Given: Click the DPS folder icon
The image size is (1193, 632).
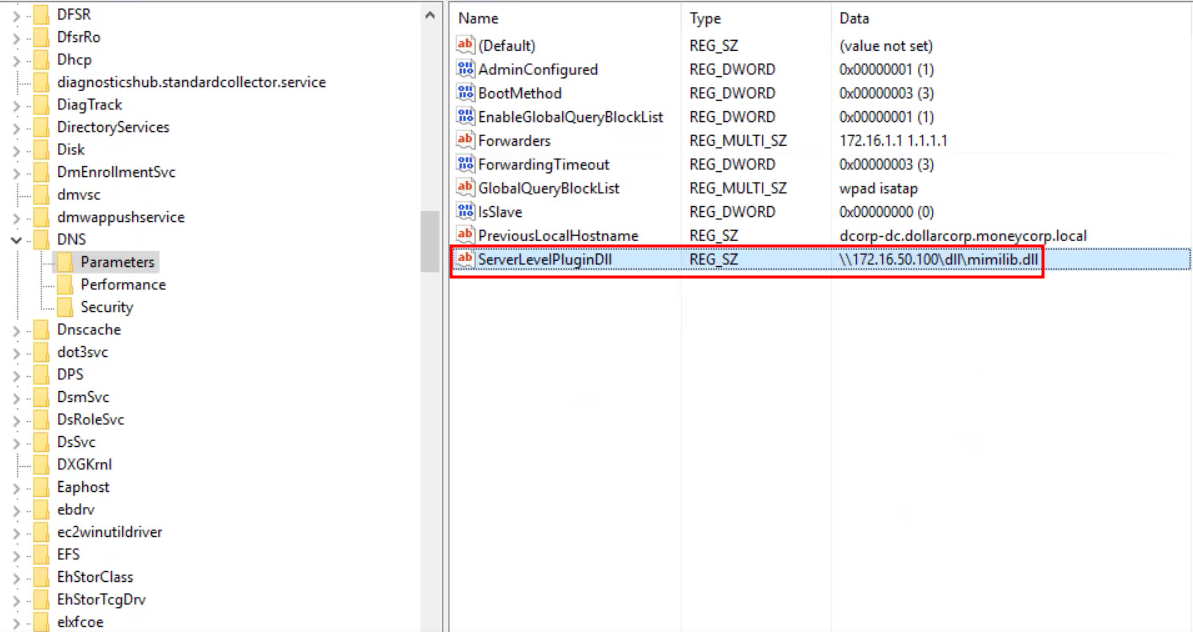Looking at the screenshot, I should pos(42,374).
